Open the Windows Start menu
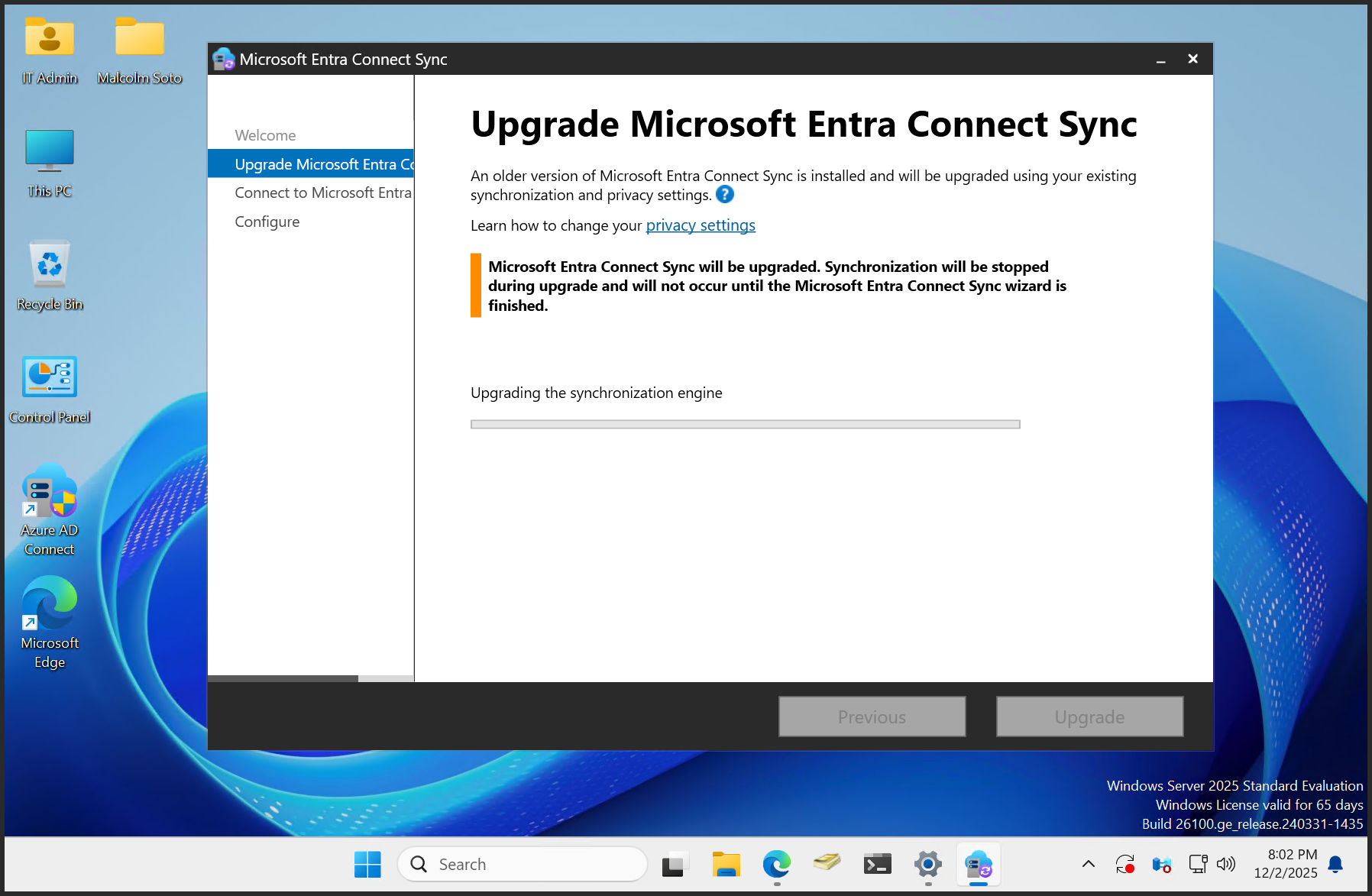Viewport: 1372px width, 896px height. point(367,864)
